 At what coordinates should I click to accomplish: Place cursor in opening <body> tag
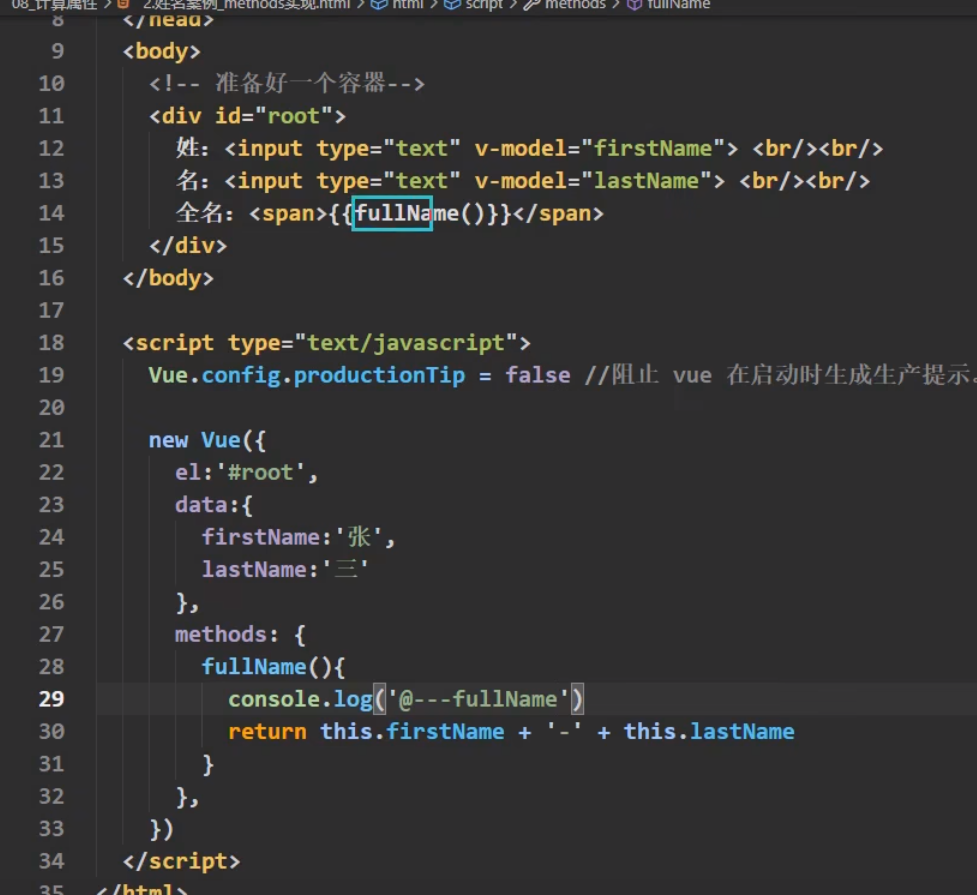point(161,51)
